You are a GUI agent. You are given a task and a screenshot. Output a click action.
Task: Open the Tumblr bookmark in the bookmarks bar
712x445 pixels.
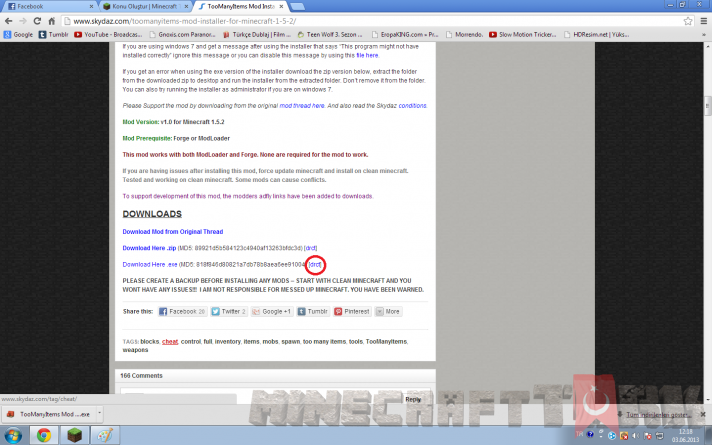coord(54,35)
